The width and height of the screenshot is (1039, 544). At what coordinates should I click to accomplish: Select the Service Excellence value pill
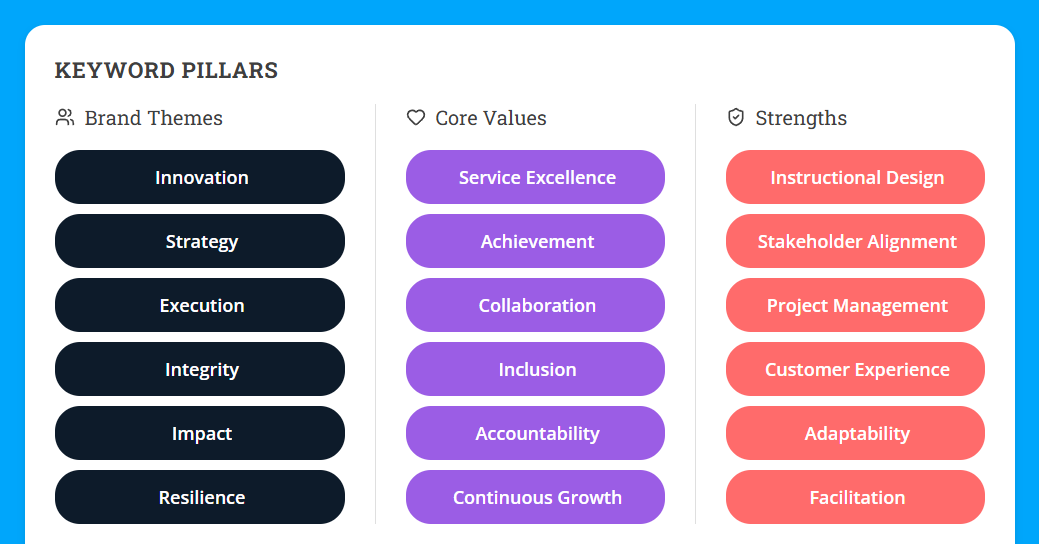535,177
